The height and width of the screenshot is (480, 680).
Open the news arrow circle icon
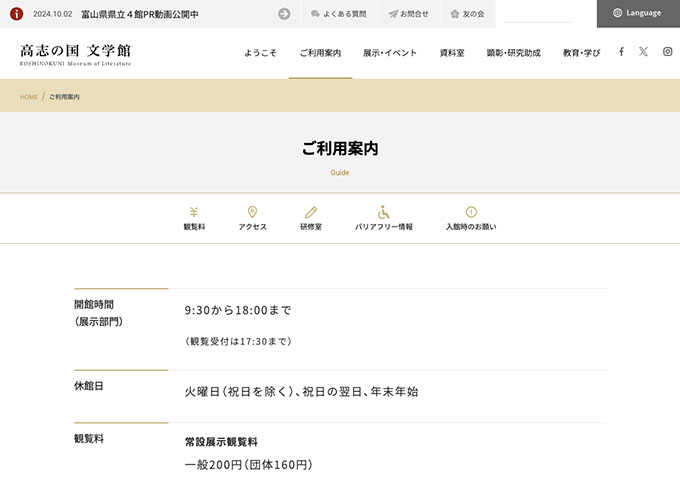click(284, 14)
